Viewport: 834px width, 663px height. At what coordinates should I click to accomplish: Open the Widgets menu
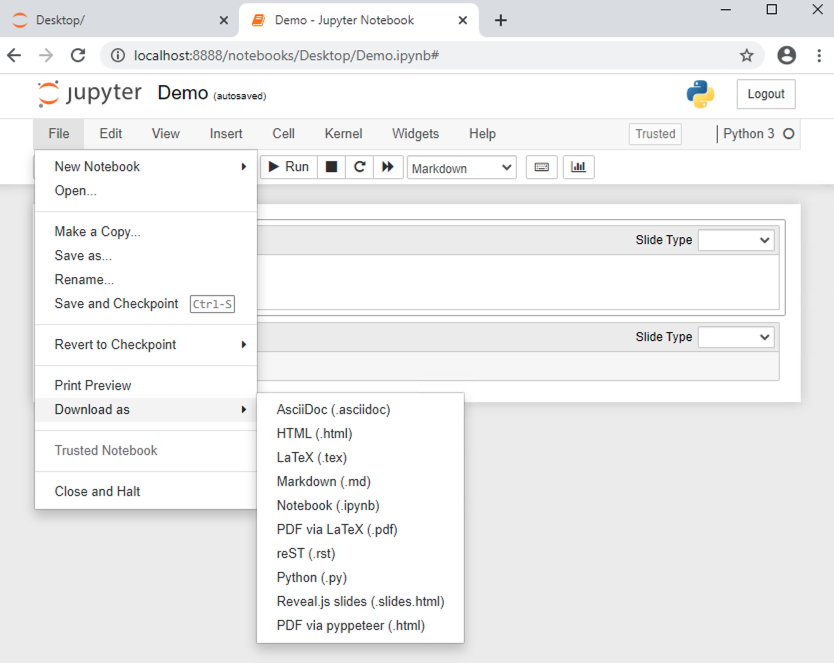tap(415, 134)
